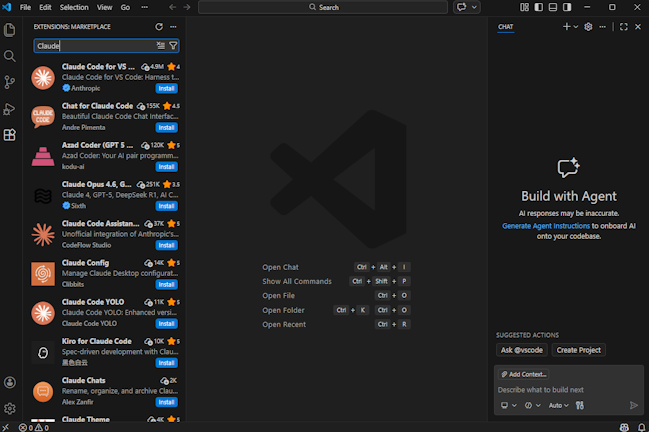Open the Search view in the activity bar
Viewport: 649px width, 432px height.
click(x=10, y=56)
